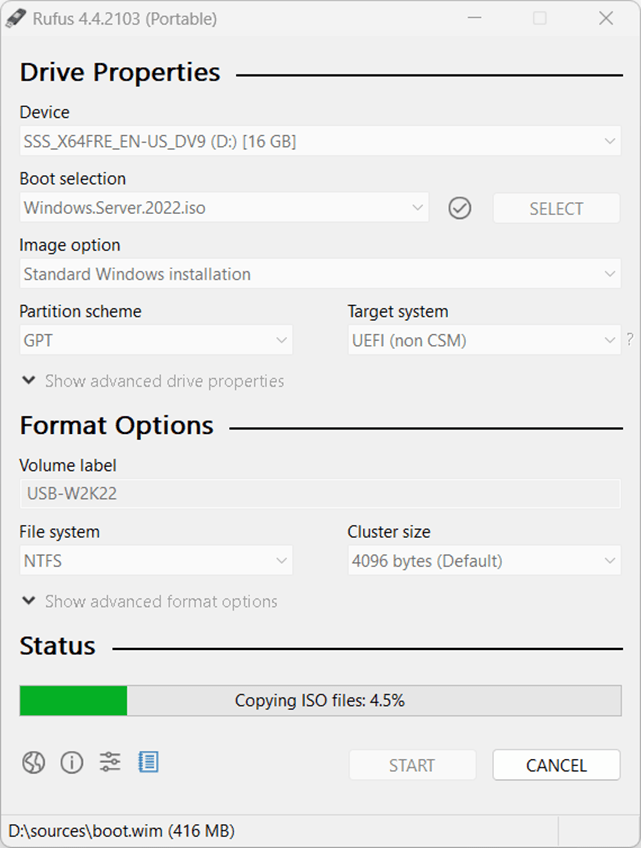641x848 pixels.
Task: Click the SELECT button
Action: [x=556, y=208]
